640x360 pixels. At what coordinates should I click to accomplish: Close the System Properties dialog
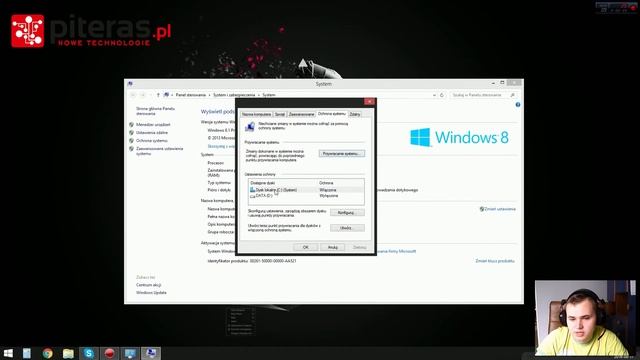click(x=369, y=101)
